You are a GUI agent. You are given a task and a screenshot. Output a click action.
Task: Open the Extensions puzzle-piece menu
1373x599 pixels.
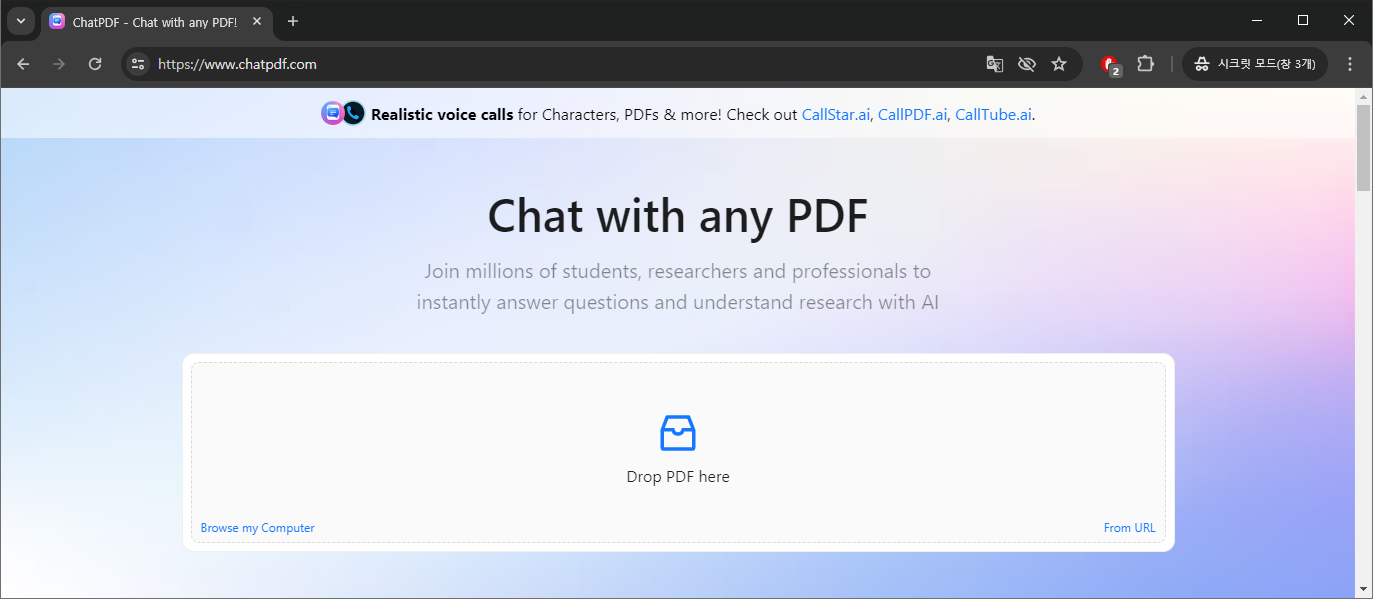point(1146,63)
